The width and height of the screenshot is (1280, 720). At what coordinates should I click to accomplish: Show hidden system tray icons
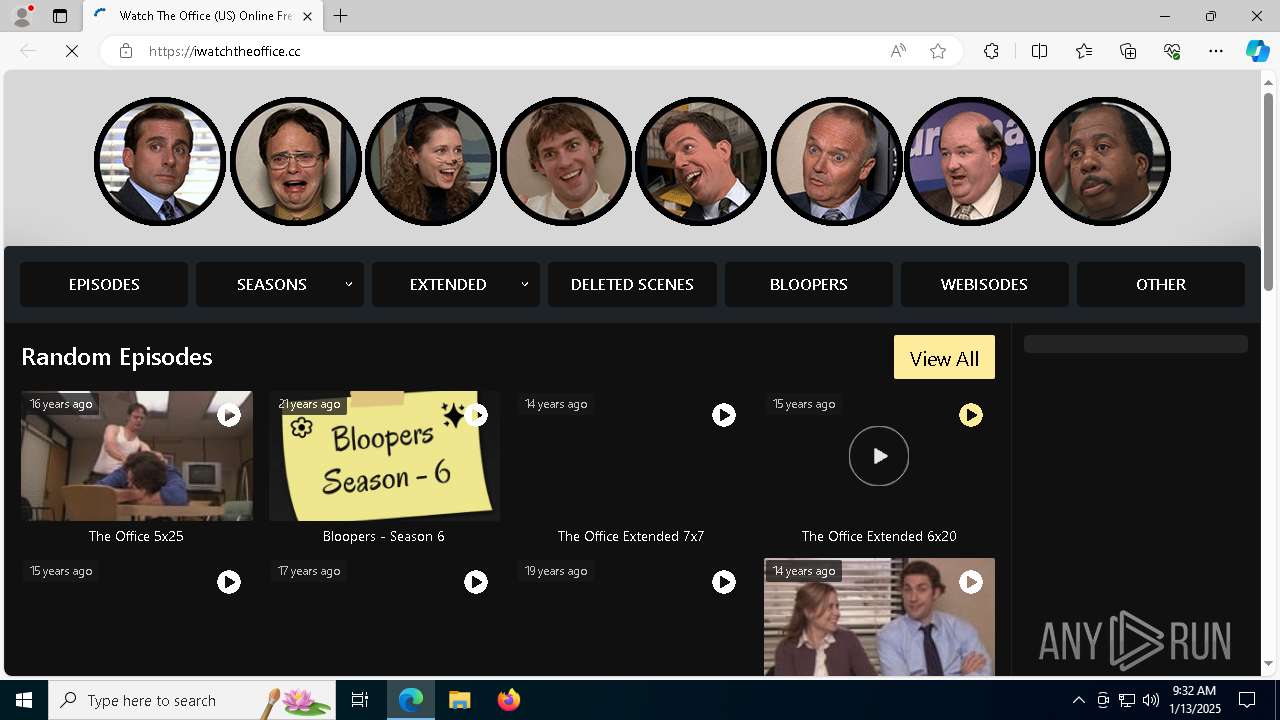coord(1078,700)
